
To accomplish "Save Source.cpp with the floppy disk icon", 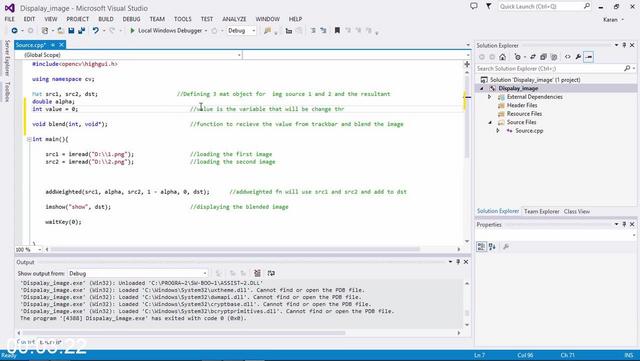I will (71, 31).
